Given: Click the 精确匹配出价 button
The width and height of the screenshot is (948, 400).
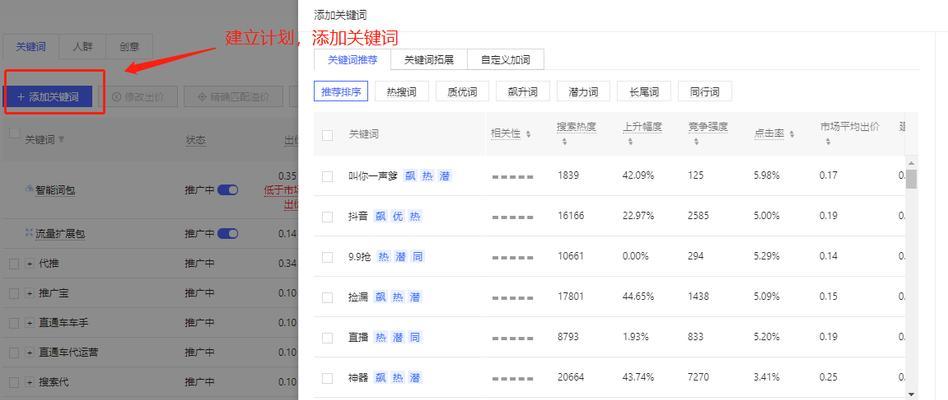Looking at the screenshot, I should click(233, 97).
